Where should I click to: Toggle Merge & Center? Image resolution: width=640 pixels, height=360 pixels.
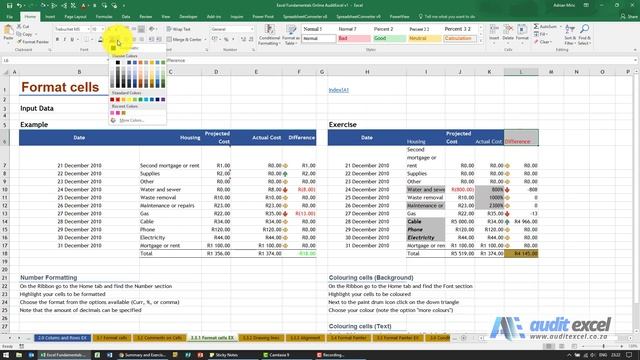click(x=184, y=40)
